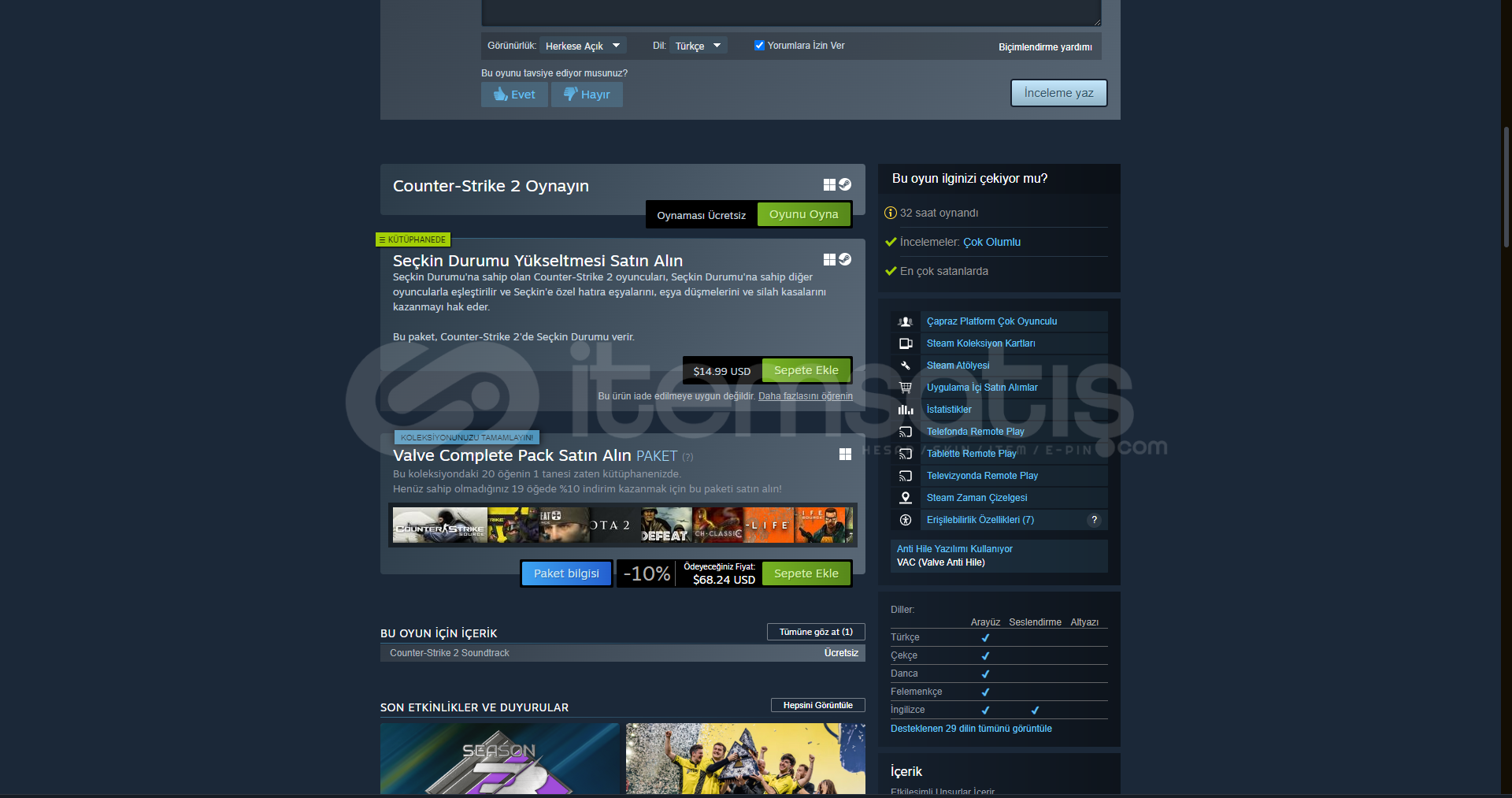
Task: Click the Paket bilgisi button
Action: [x=566, y=573]
